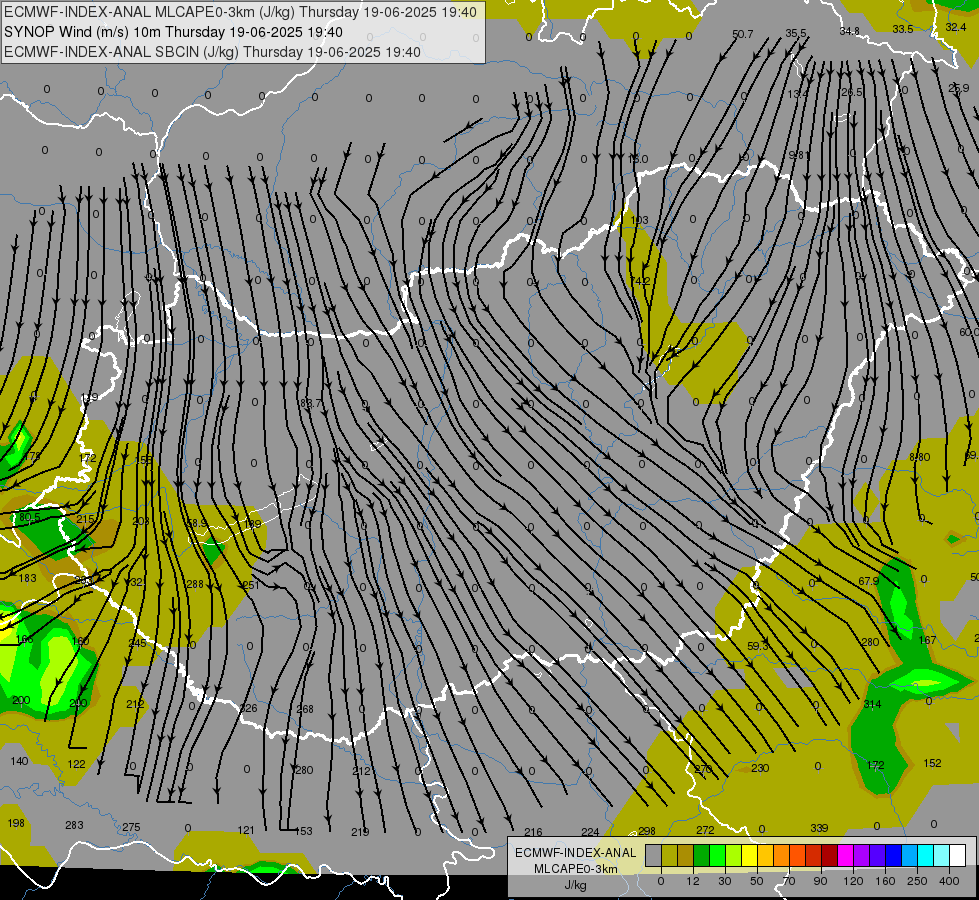The height and width of the screenshot is (900, 979).
Task: Click the map value '314'
Action: 872,705
